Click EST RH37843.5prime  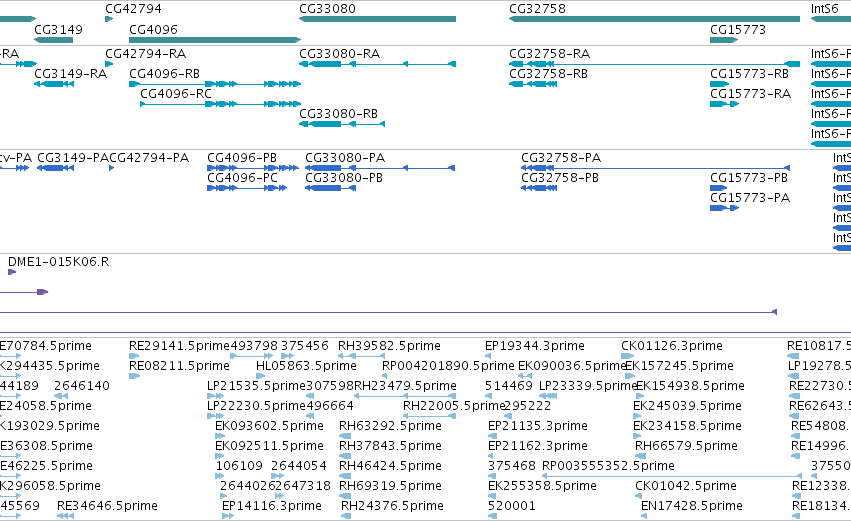pyautogui.click(x=390, y=446)
